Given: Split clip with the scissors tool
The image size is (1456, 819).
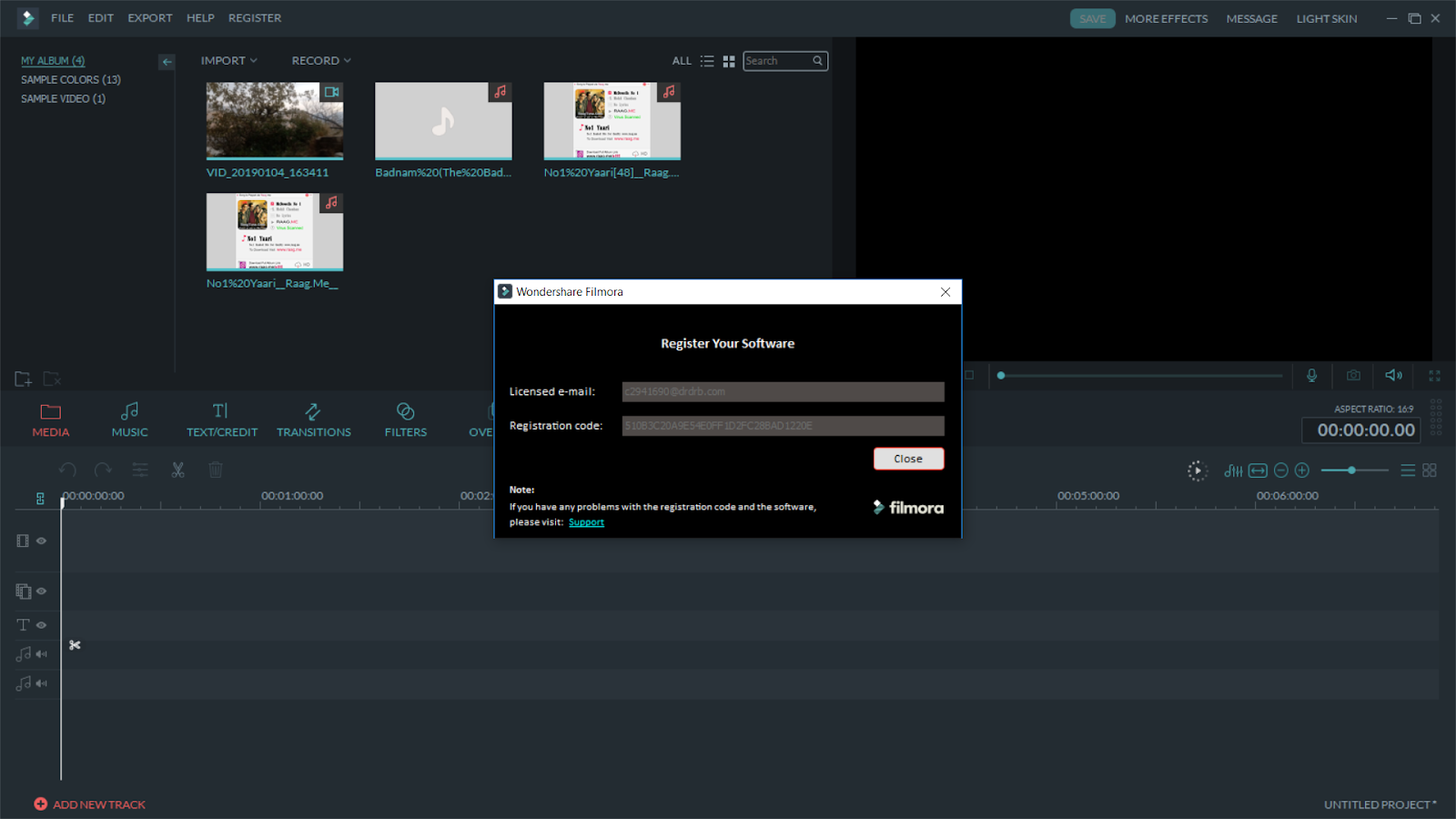Looking at the screenshot, I should coord(177,470).
